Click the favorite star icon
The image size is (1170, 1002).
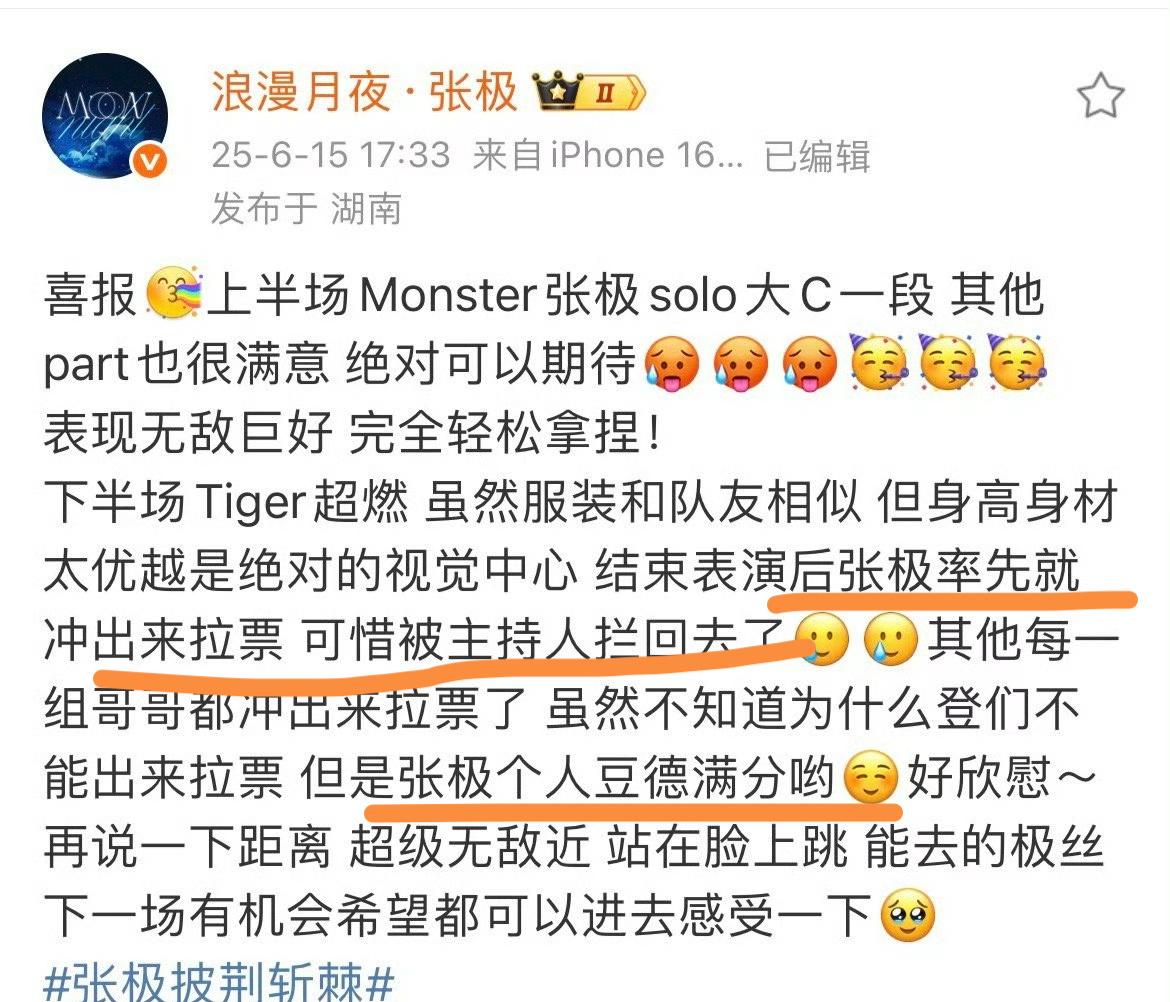tap(1101, 95)
